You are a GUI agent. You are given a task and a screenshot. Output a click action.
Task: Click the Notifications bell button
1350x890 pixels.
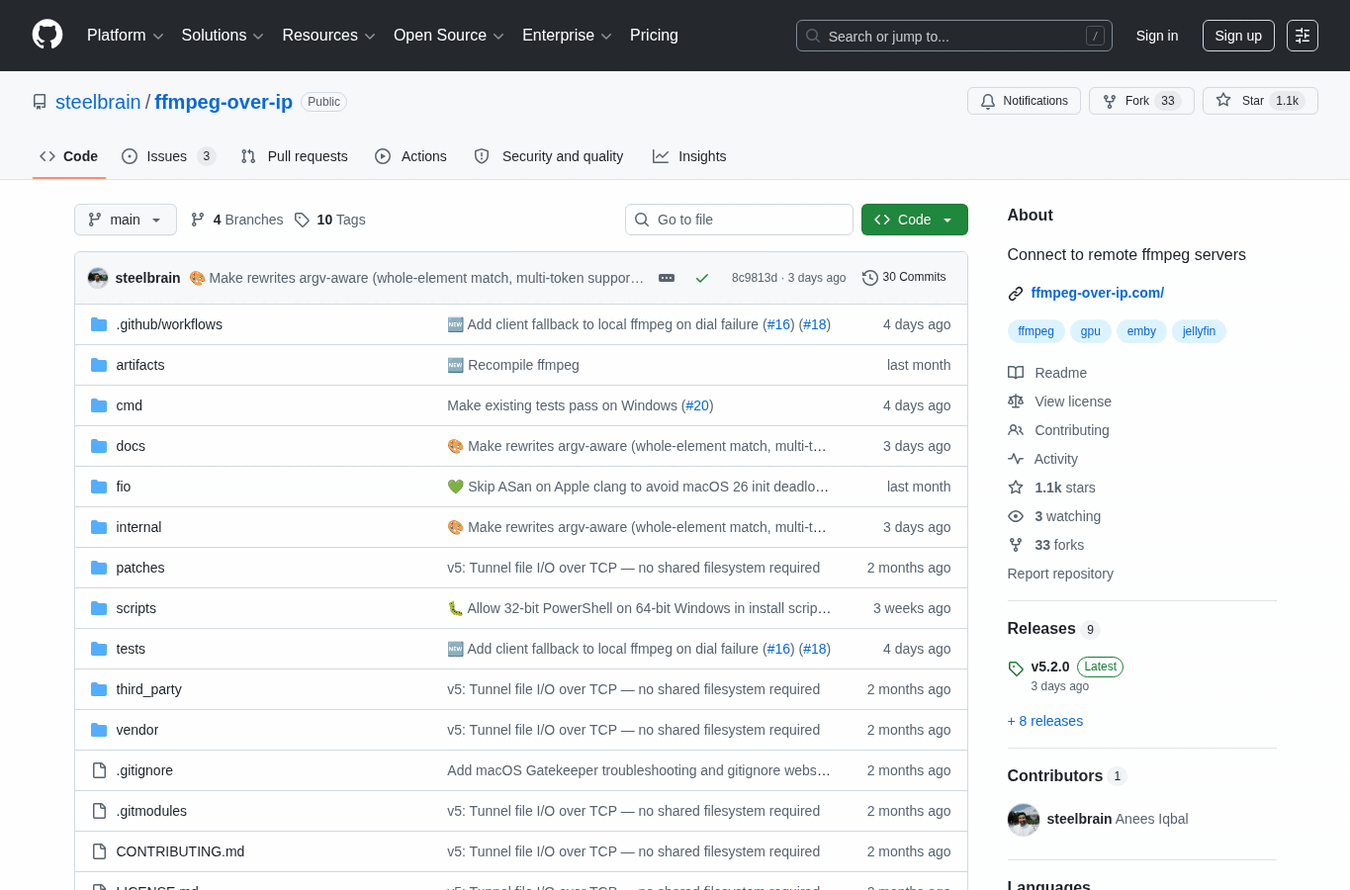1024,101
